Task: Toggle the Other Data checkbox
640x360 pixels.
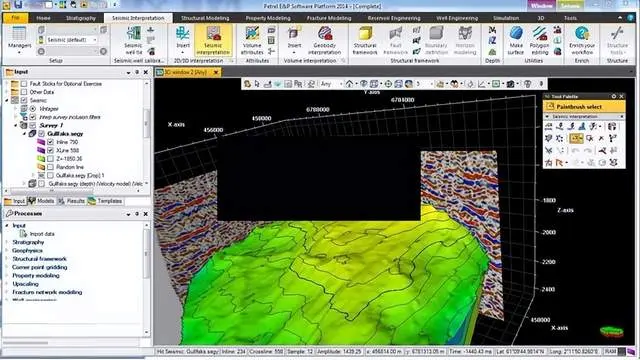Action: click(x=24, y=92)
